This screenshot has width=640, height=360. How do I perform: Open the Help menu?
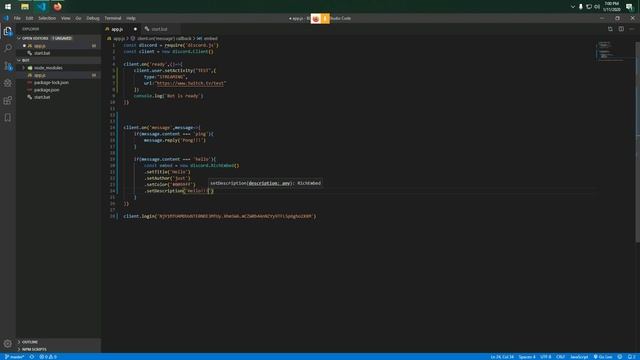131,18
